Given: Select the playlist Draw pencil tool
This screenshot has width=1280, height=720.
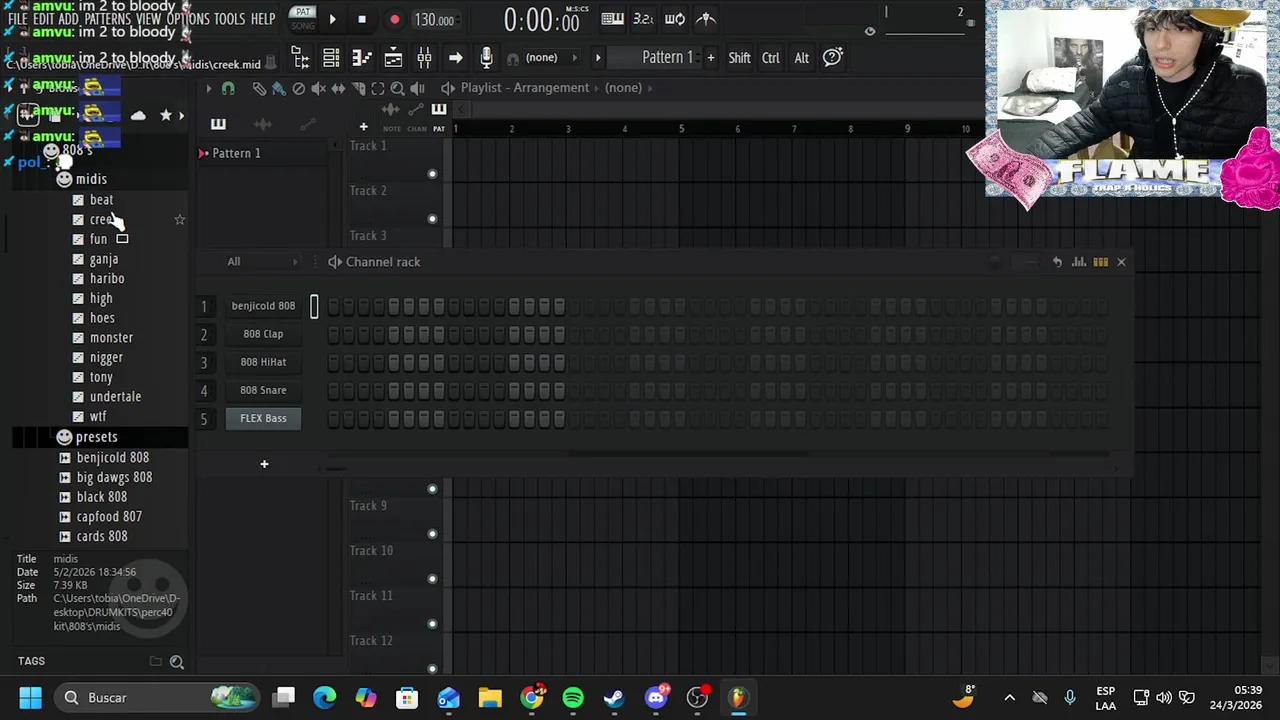Looking at the screenshot, I should pyautogui.click(x=259, y=88).
